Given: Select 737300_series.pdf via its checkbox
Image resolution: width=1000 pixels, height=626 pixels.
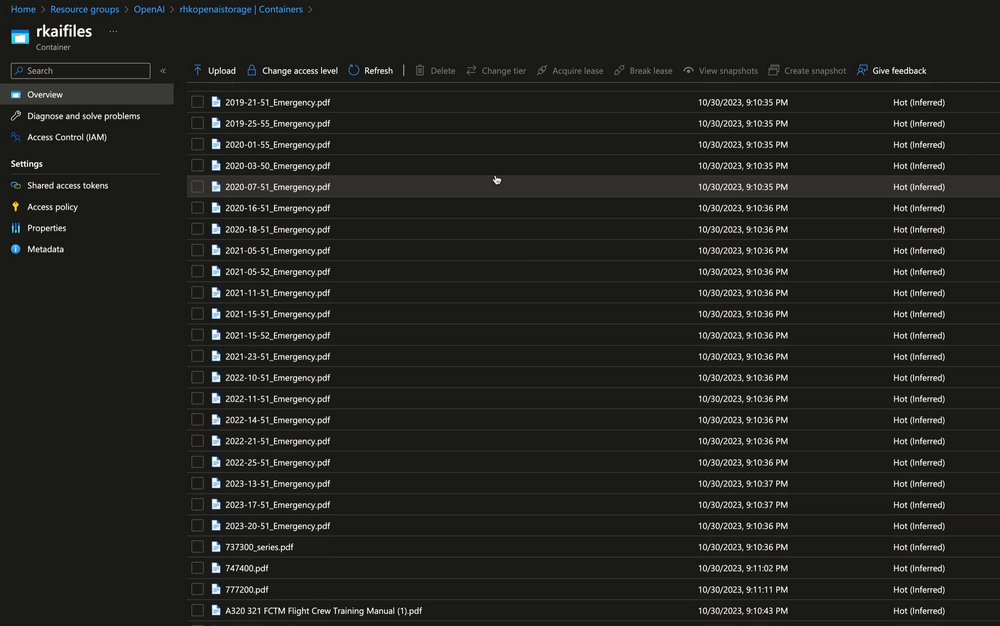Looking at the screenshot, I should (x=197, y=547).
